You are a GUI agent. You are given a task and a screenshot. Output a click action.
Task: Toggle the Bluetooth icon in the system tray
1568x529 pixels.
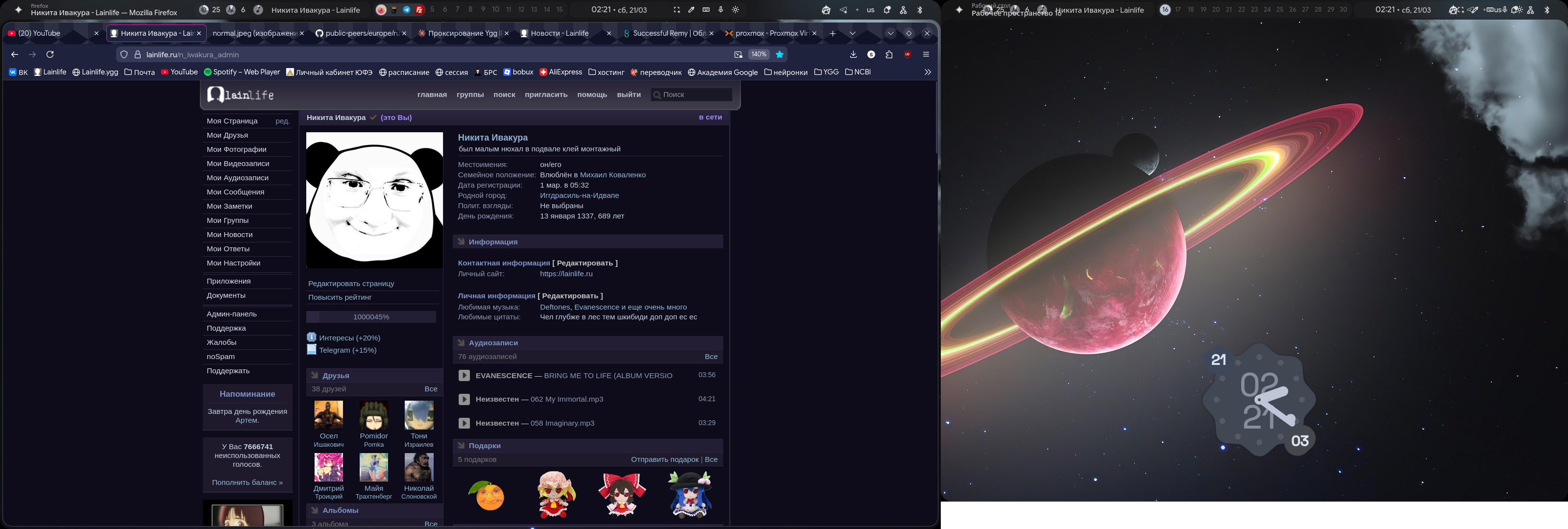point(920,10)
